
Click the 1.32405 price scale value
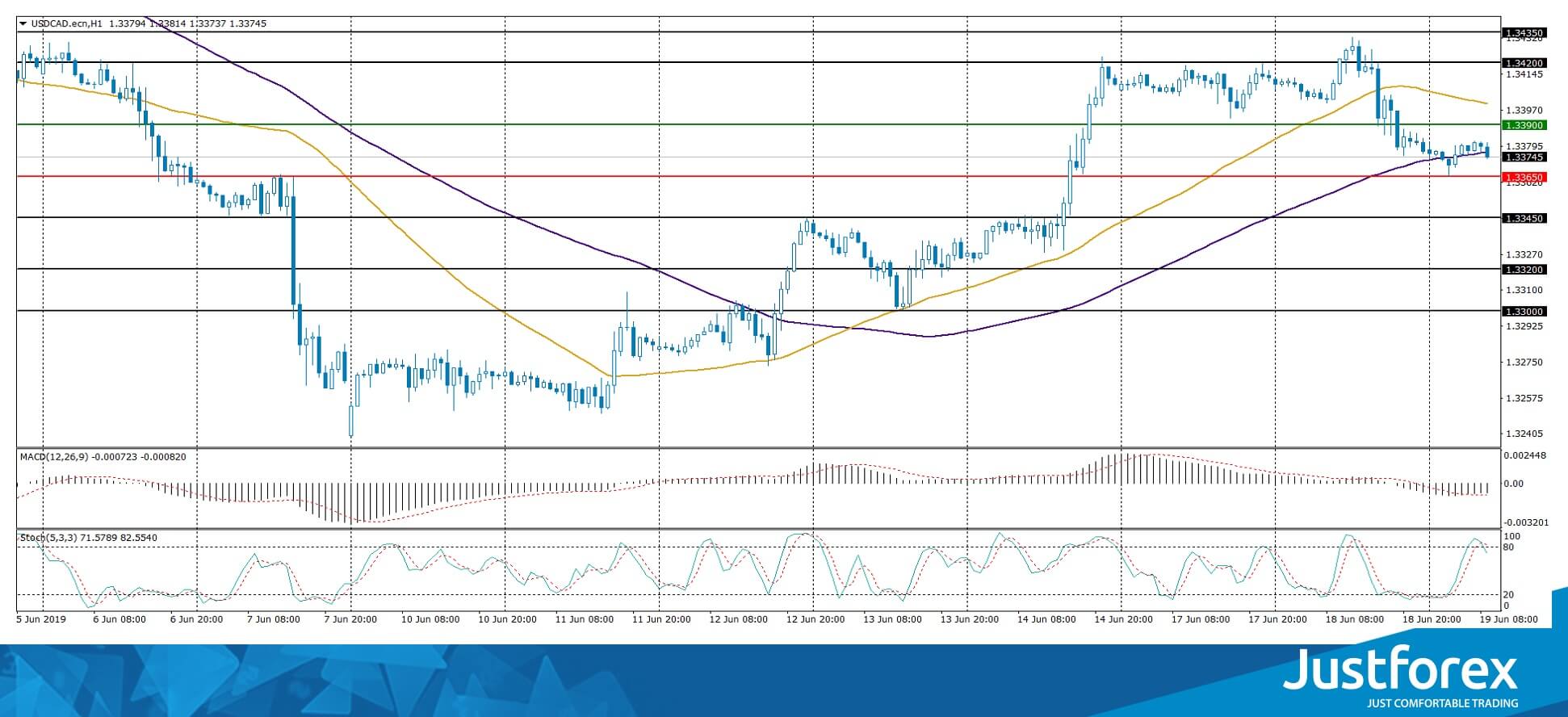(x=1524, y=434)
